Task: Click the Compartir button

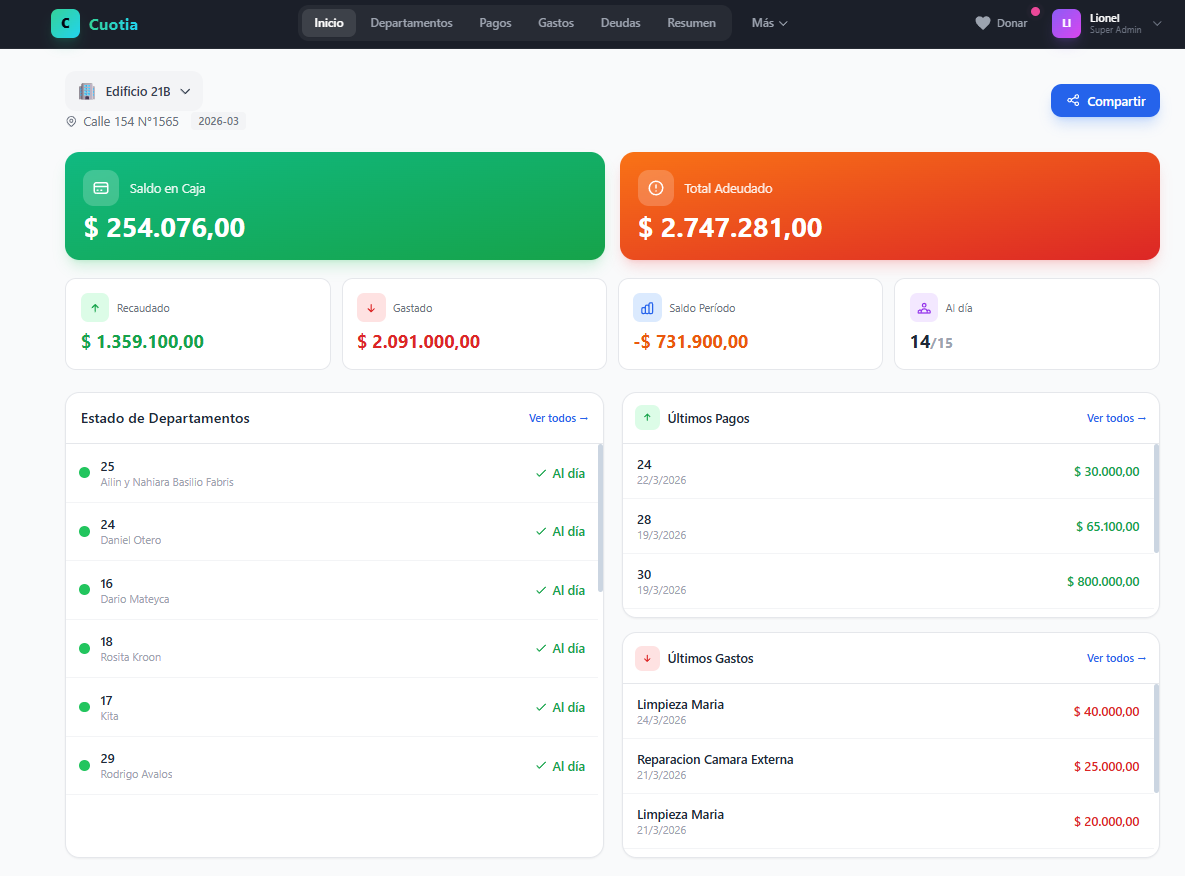Action: coord(1105,101)
